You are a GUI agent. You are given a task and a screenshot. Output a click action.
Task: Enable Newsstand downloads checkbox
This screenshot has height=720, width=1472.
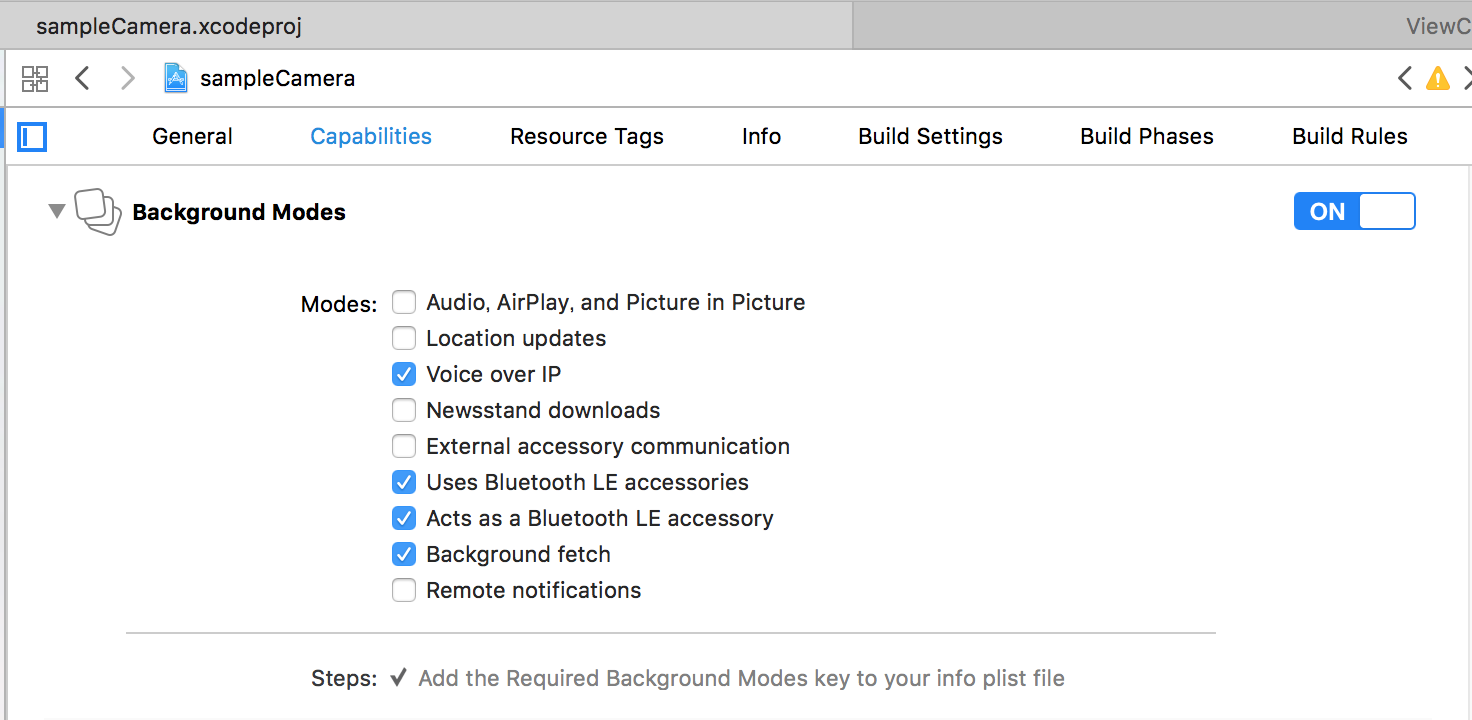[404, 410]
